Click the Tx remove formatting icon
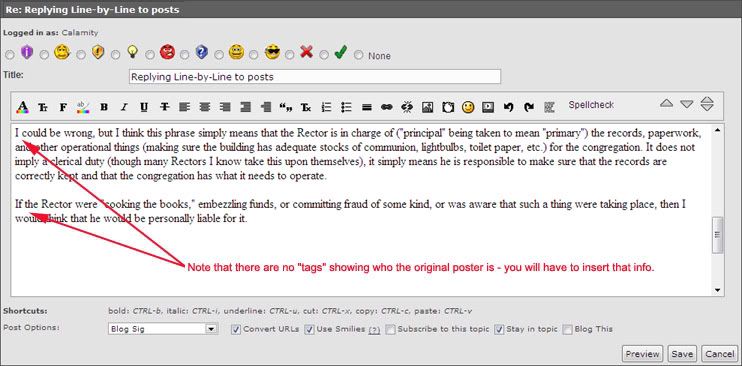This screenshot has width=742, height=366. [306, 107]
